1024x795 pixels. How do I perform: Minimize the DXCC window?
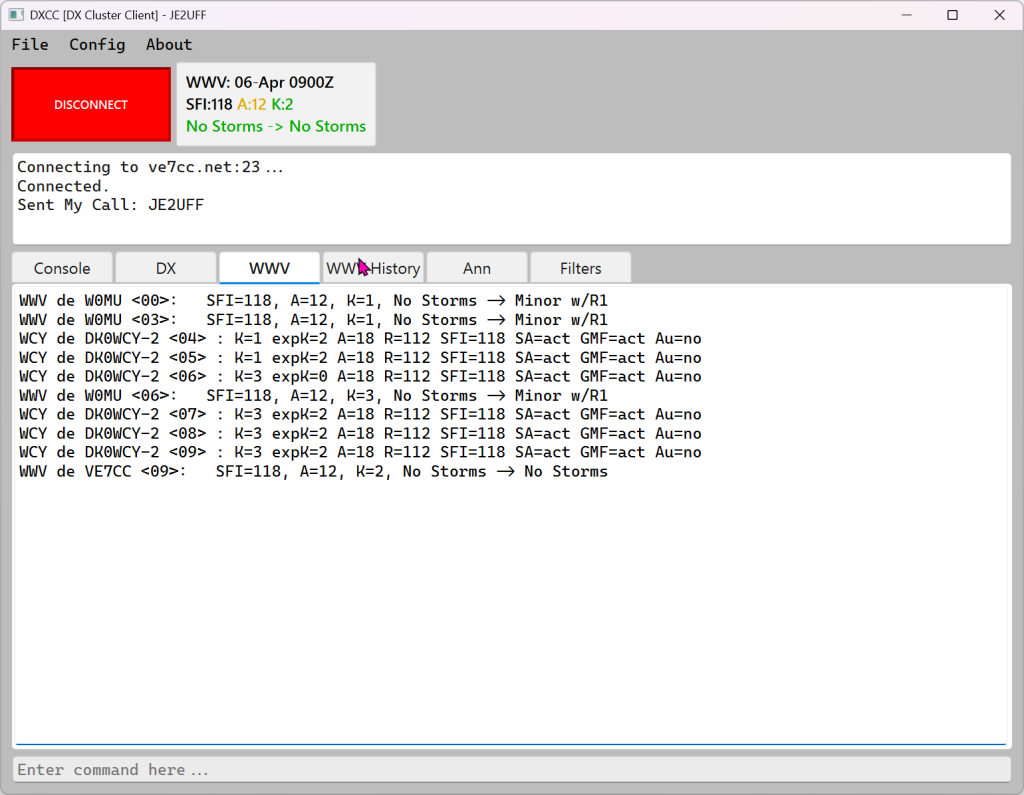click(x=906, y=15)
